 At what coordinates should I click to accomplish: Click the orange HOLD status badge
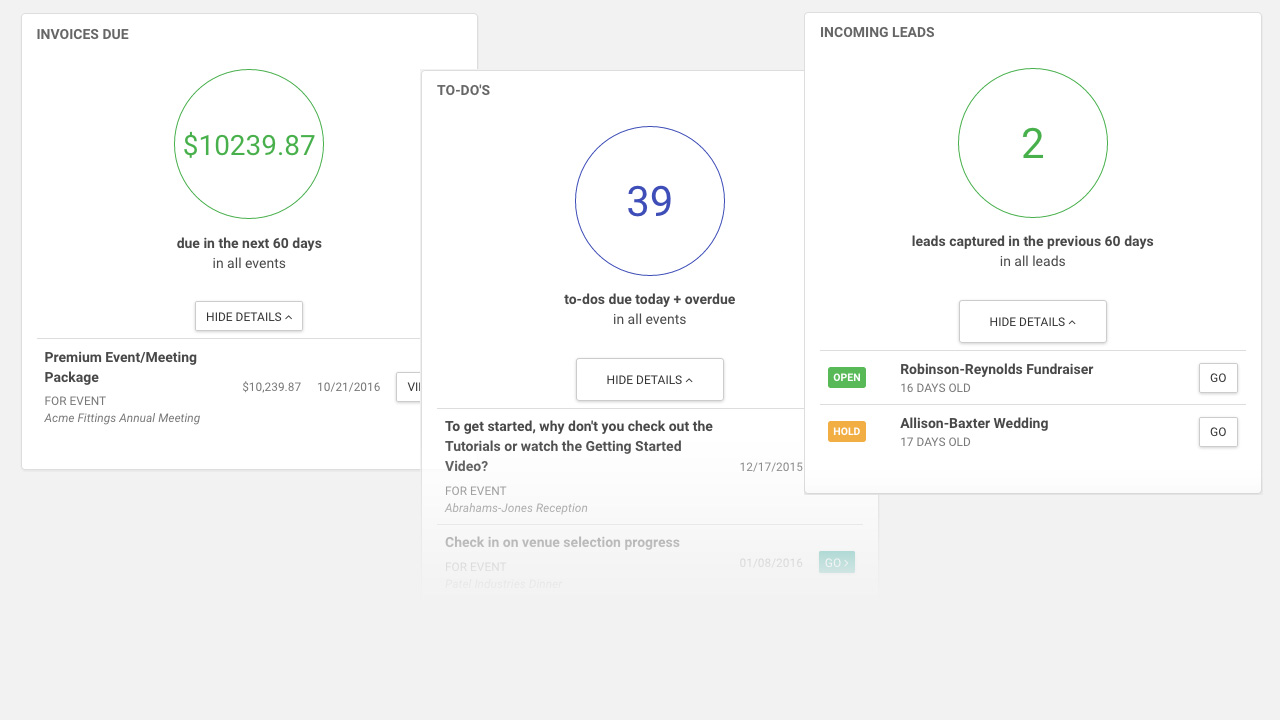click(x=846, y=432)
